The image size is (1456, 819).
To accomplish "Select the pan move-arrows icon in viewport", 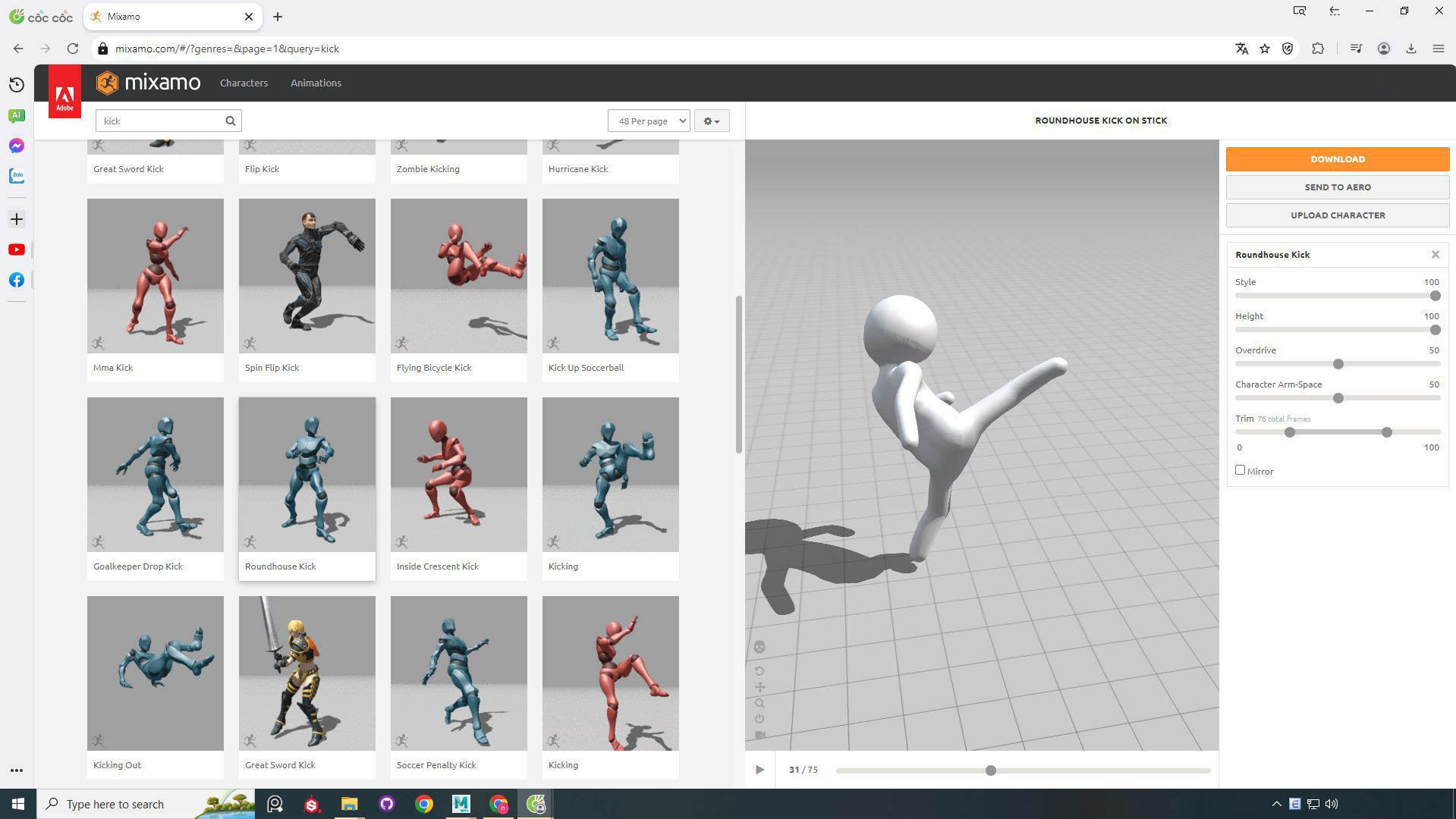I will point(759,687).
